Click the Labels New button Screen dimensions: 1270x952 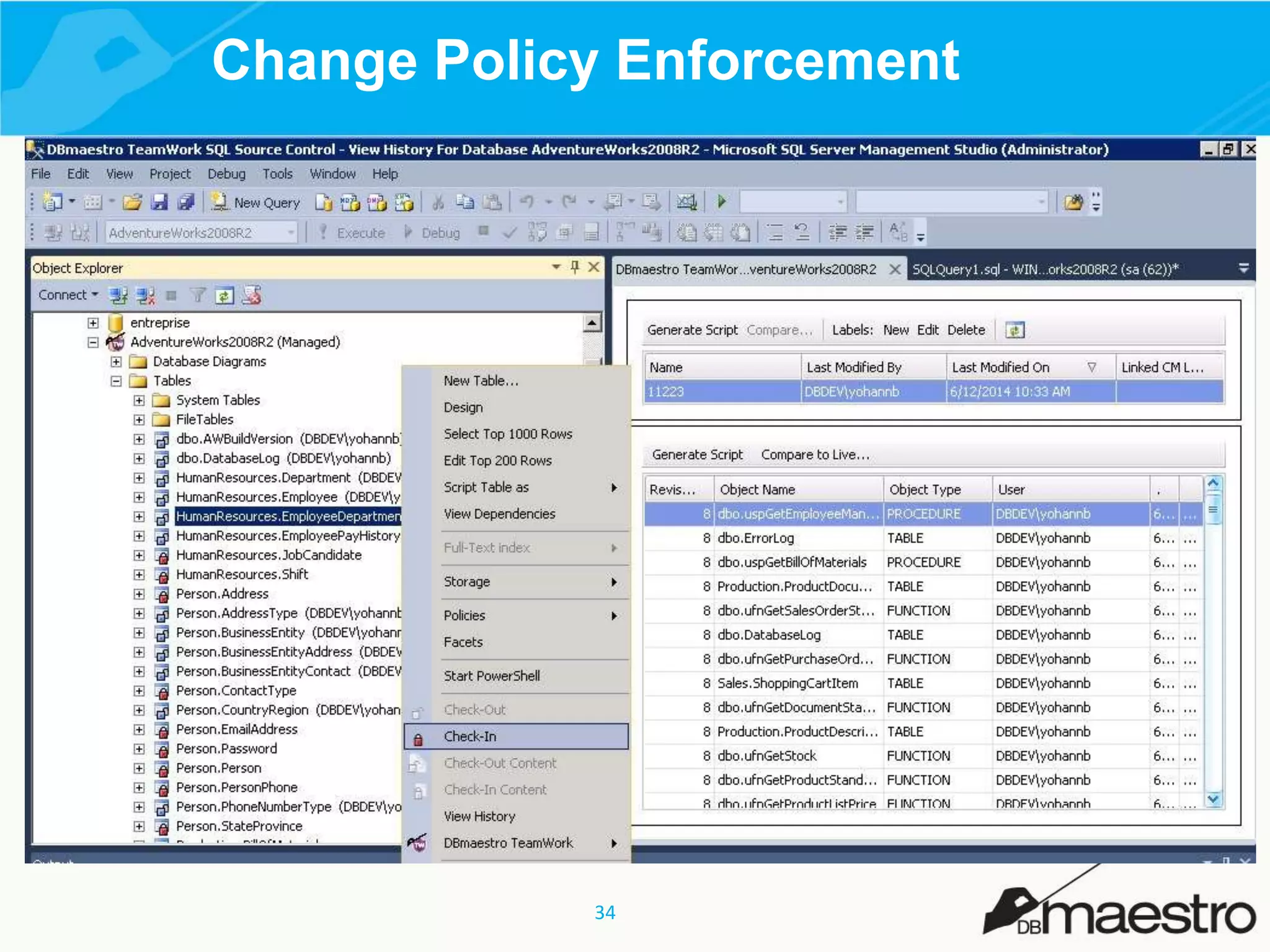(895, 330)
